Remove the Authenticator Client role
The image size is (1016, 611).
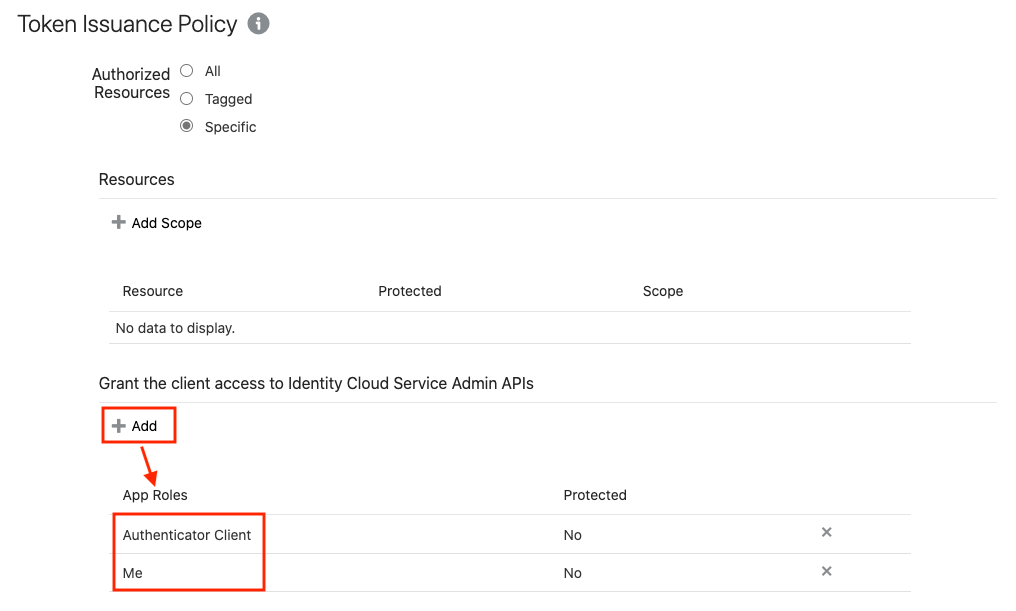click(826, 532)
